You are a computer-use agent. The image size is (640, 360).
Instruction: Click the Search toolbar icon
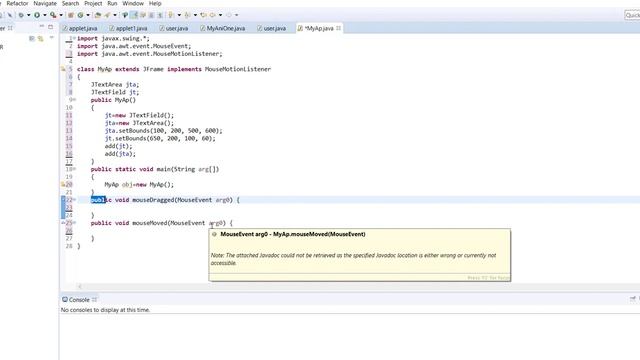[x=107, y=15]
